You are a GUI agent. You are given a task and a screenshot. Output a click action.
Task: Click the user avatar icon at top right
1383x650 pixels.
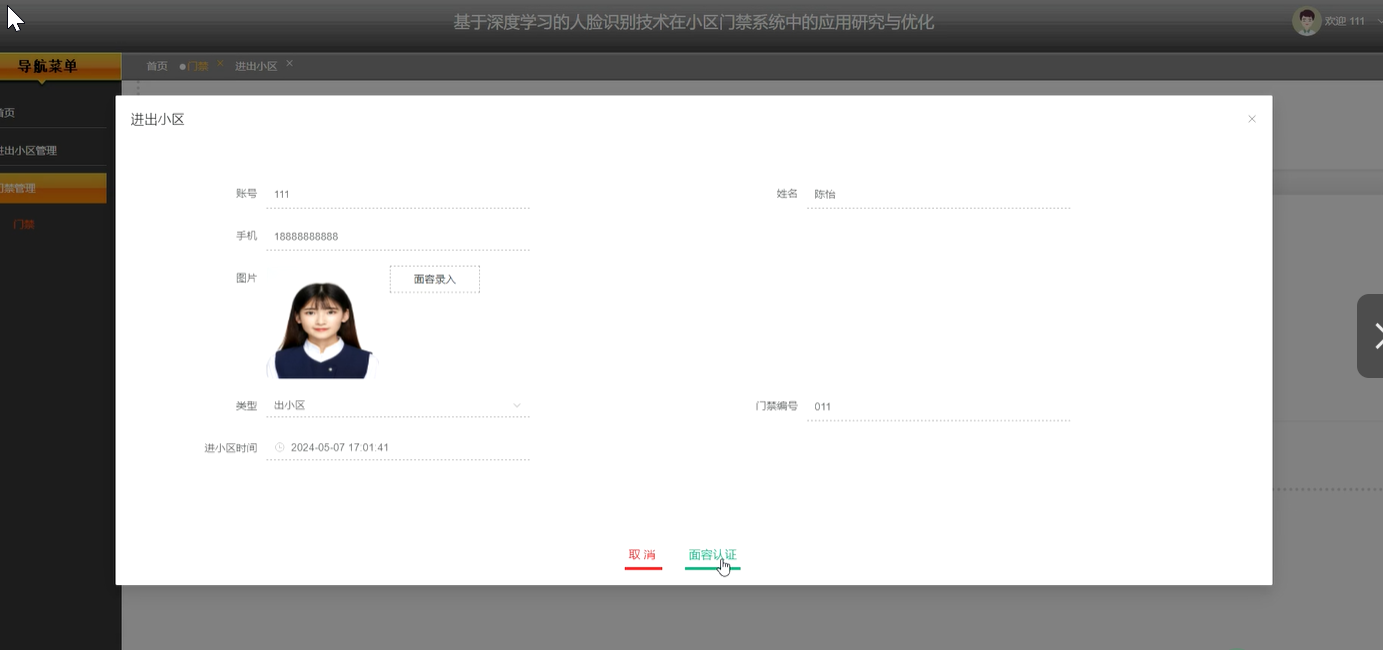click(x=1306, y=21)
